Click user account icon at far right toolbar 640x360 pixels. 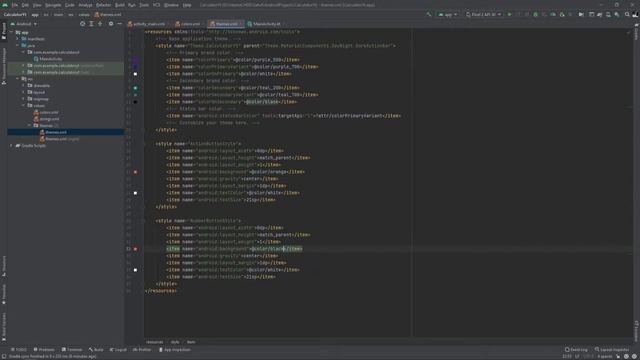pyautogui.click(x=635, y=14)
